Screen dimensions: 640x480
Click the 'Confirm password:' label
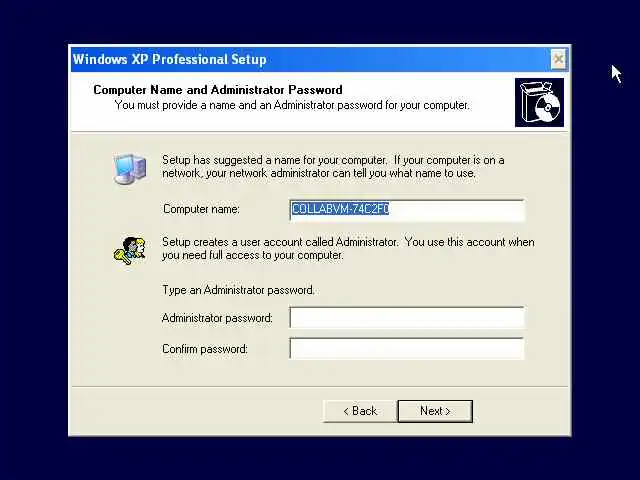(x=205, y=349)
